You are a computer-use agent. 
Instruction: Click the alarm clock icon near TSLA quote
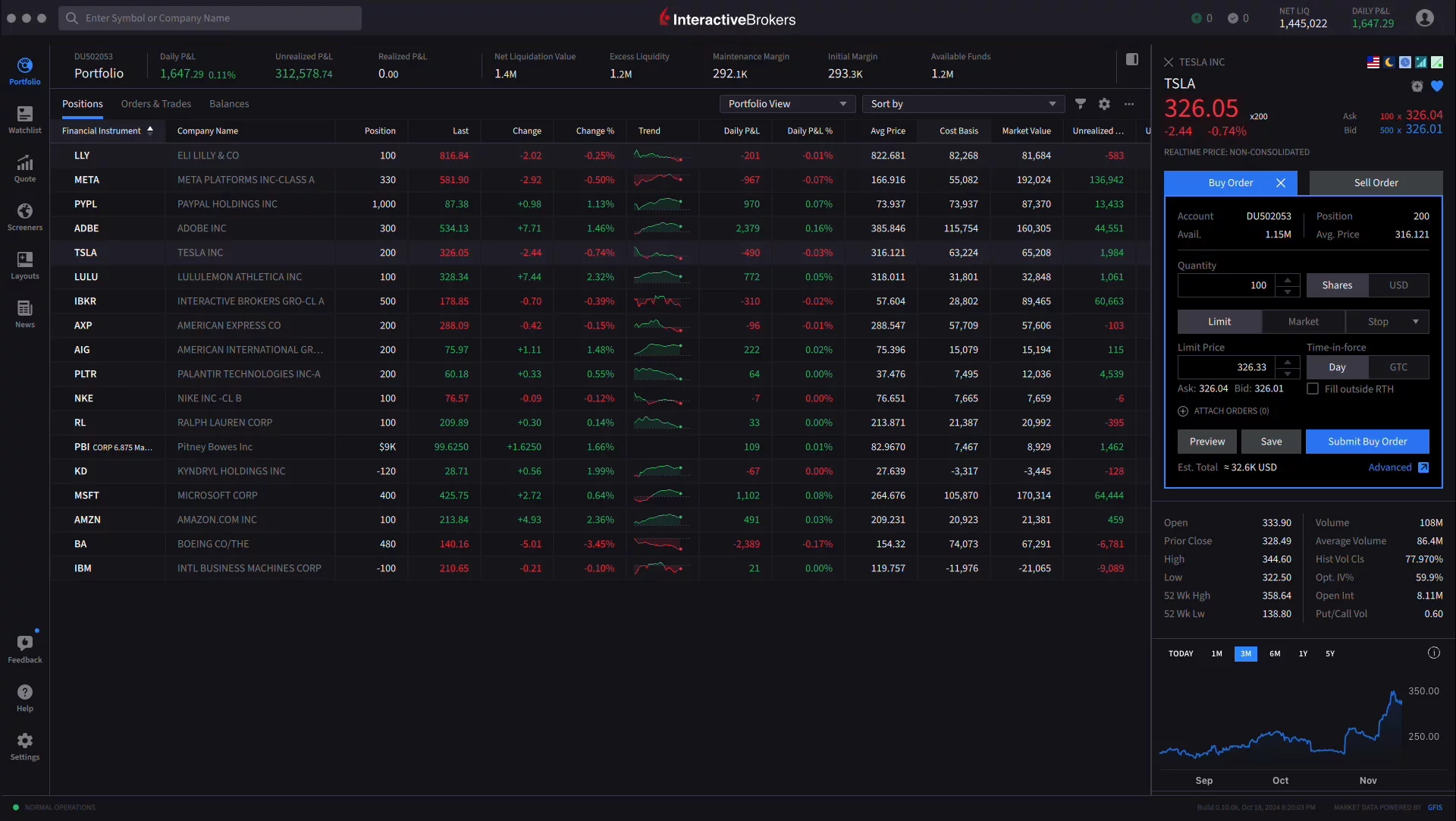coord(1417,87)
